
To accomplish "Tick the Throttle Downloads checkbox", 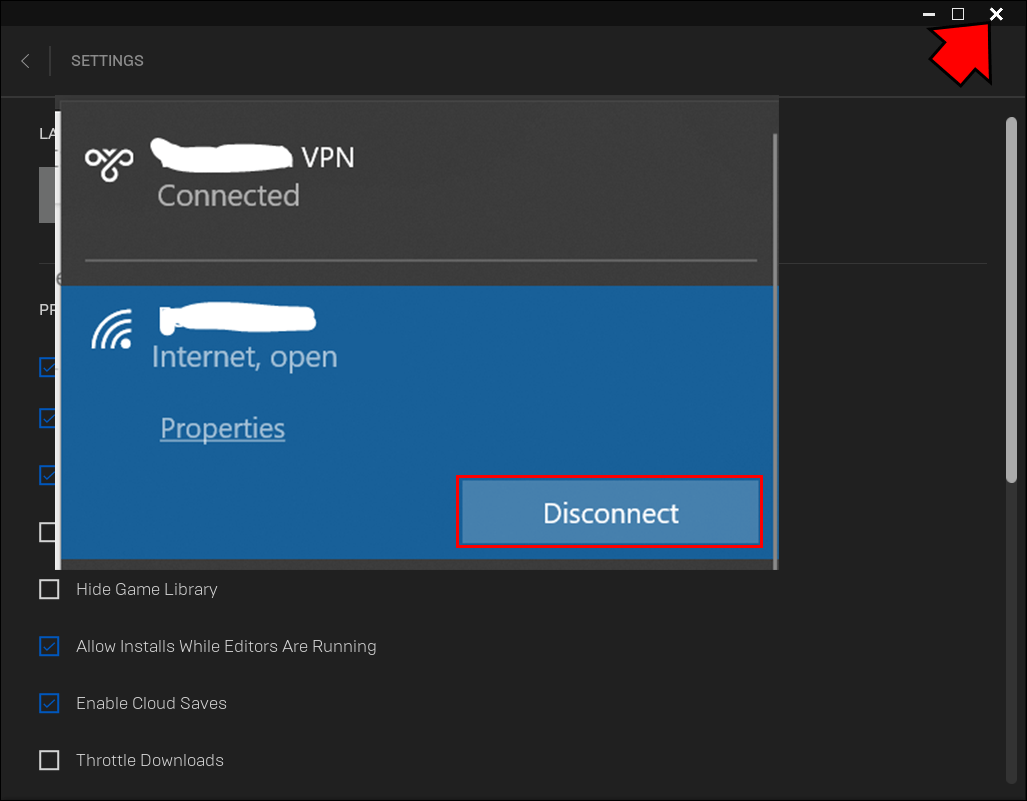I will [x=49, y=760].
